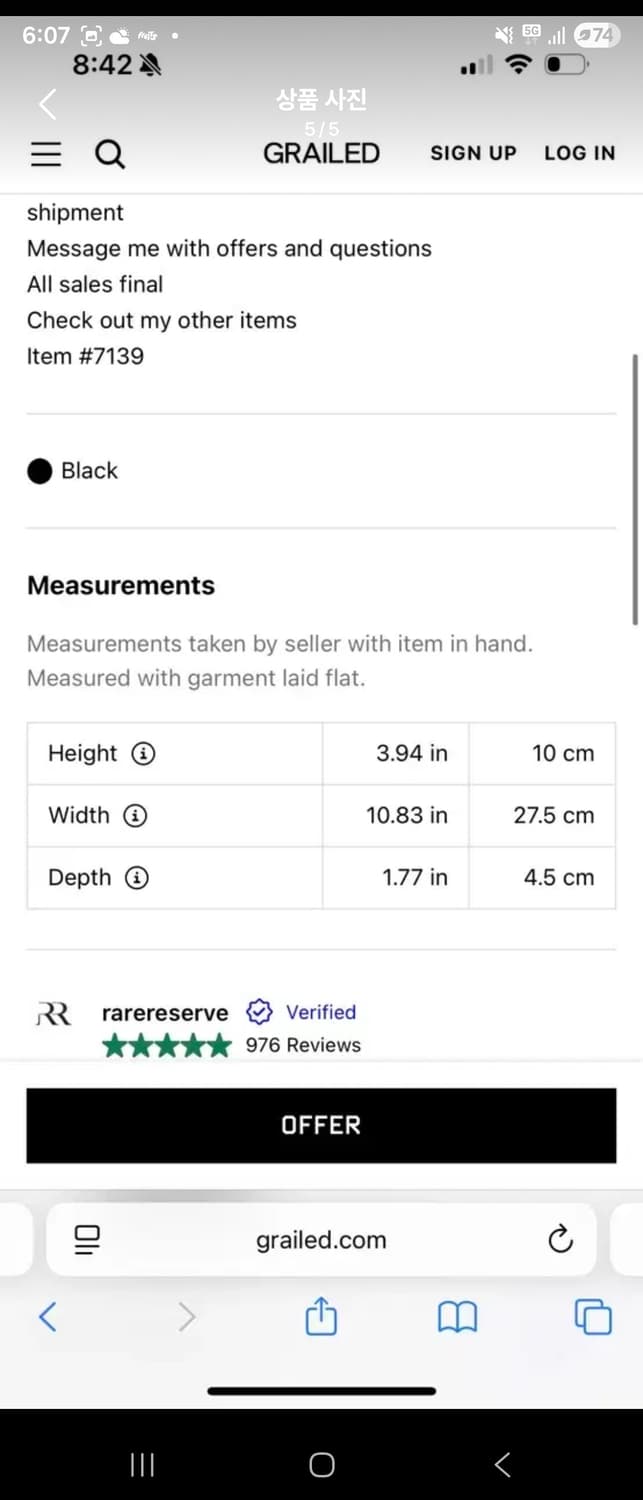Click the Depth info icon
Image resolution: width=643 pixels, height=1500 pixels.
[x=137, y=878]
